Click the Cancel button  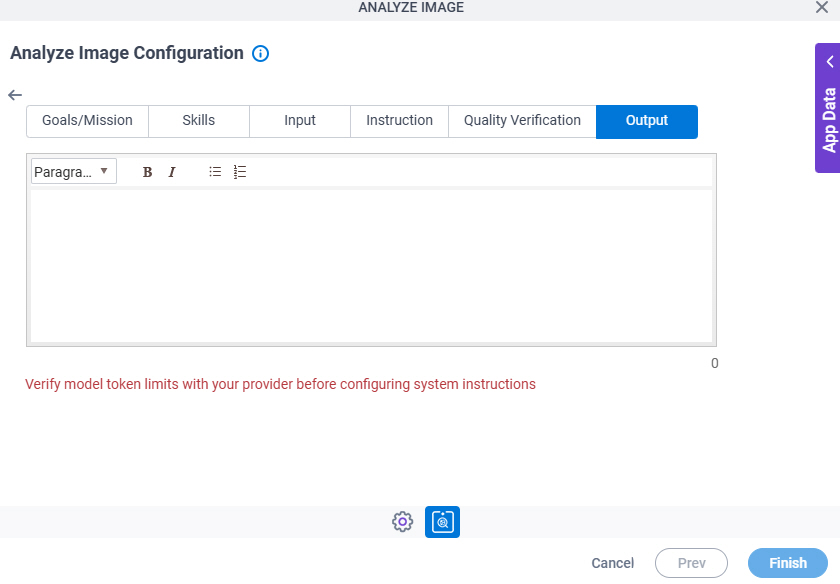(x=613, y=563)
